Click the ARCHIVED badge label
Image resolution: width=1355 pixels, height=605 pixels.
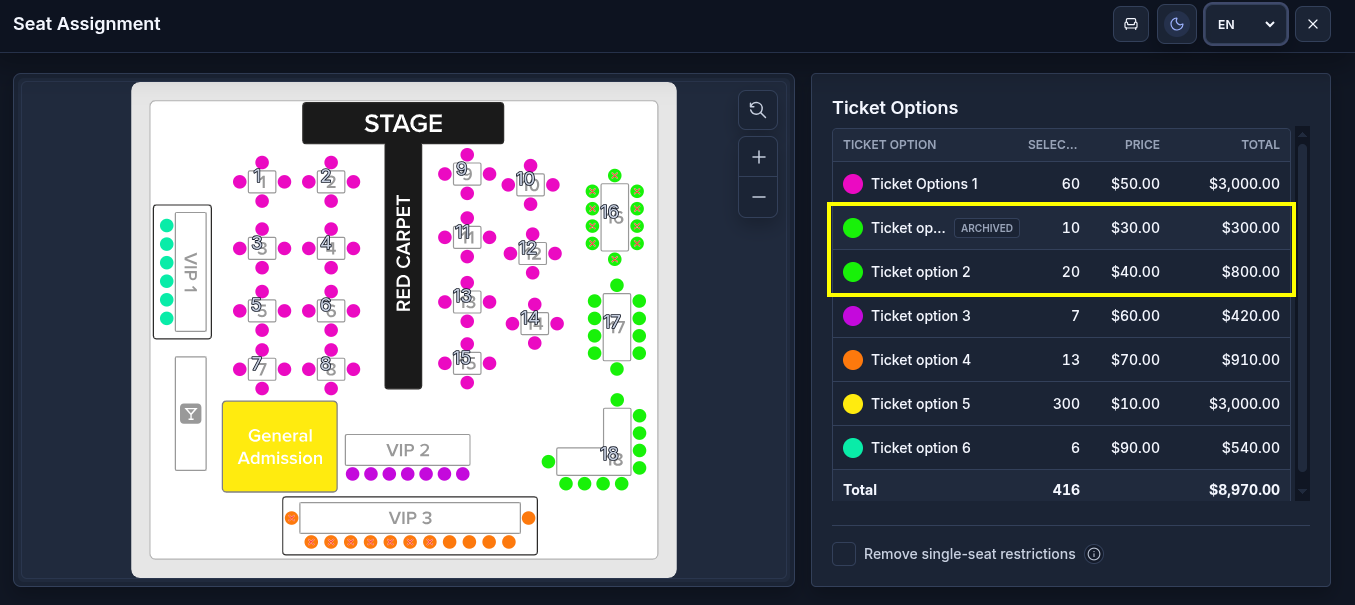pos(987,228)
